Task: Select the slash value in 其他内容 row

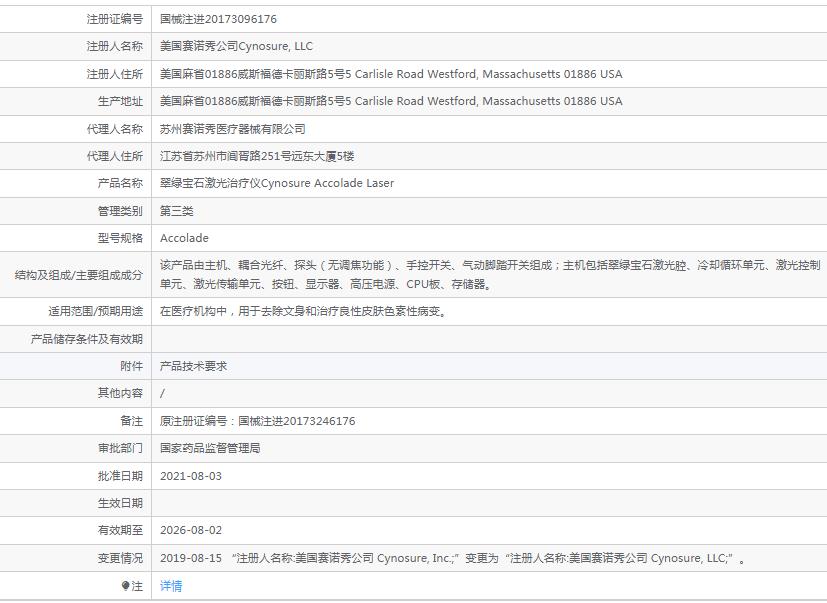Action: point(162,393)
